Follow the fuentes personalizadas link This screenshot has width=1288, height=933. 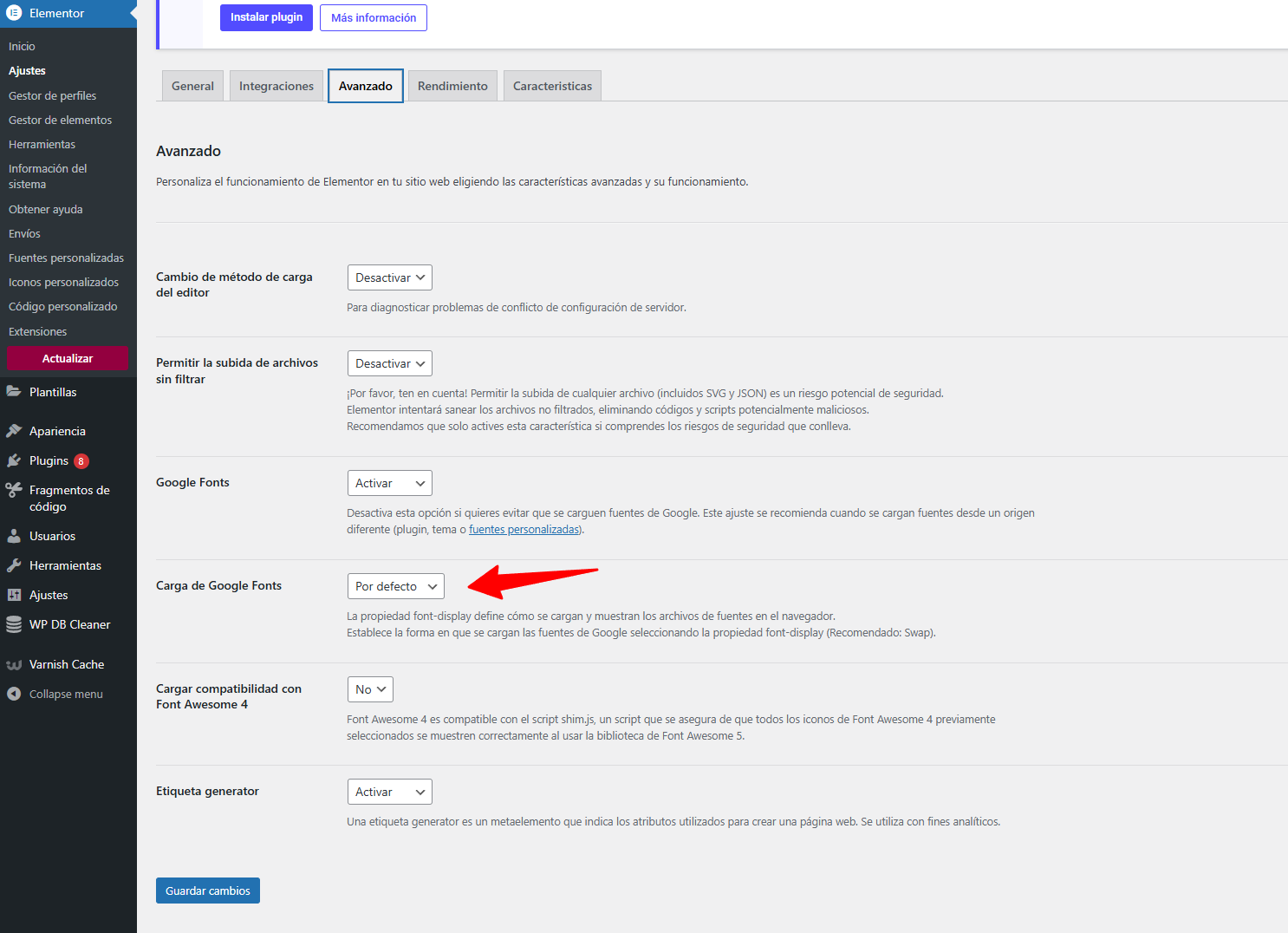coord(524,530)
